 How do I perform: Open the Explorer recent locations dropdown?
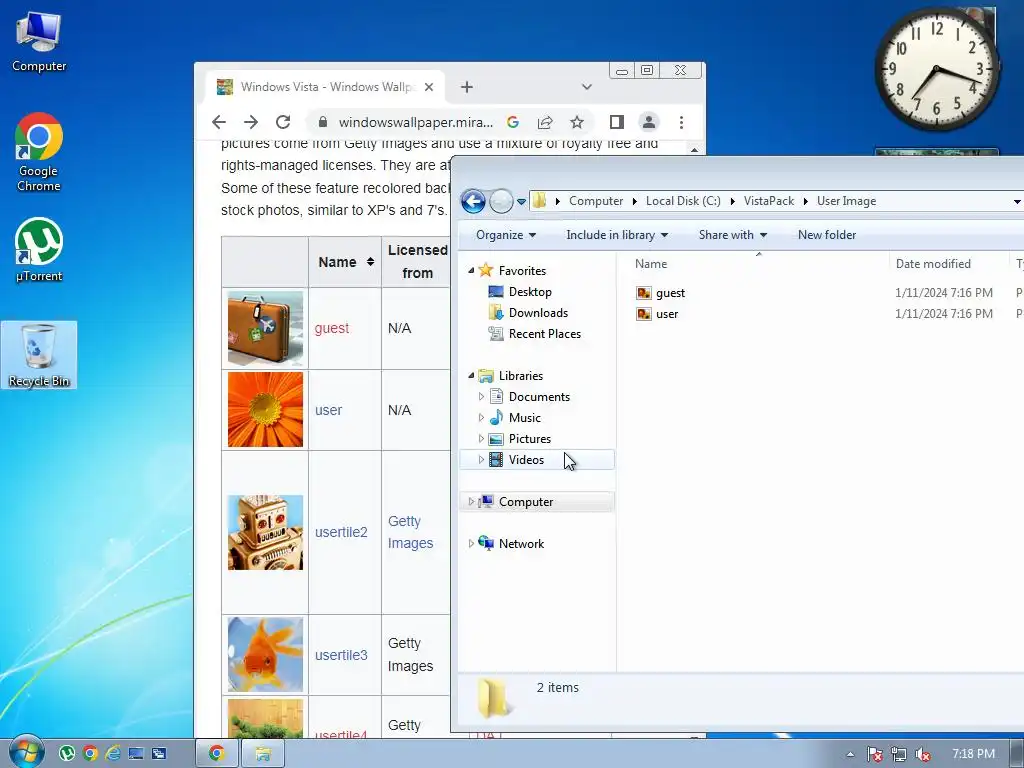[x=521, y=202]
